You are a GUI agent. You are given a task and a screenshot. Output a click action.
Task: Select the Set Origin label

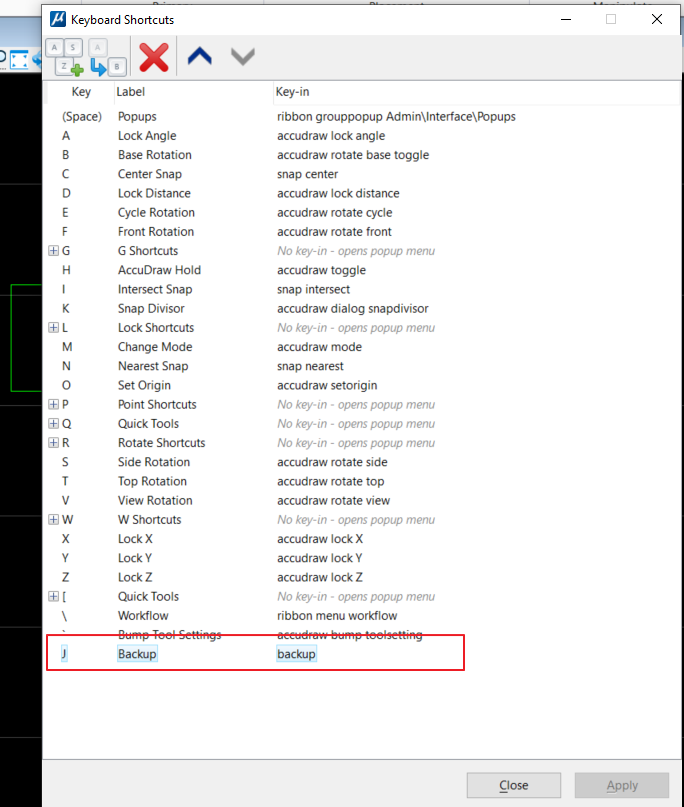click(144, 385)
